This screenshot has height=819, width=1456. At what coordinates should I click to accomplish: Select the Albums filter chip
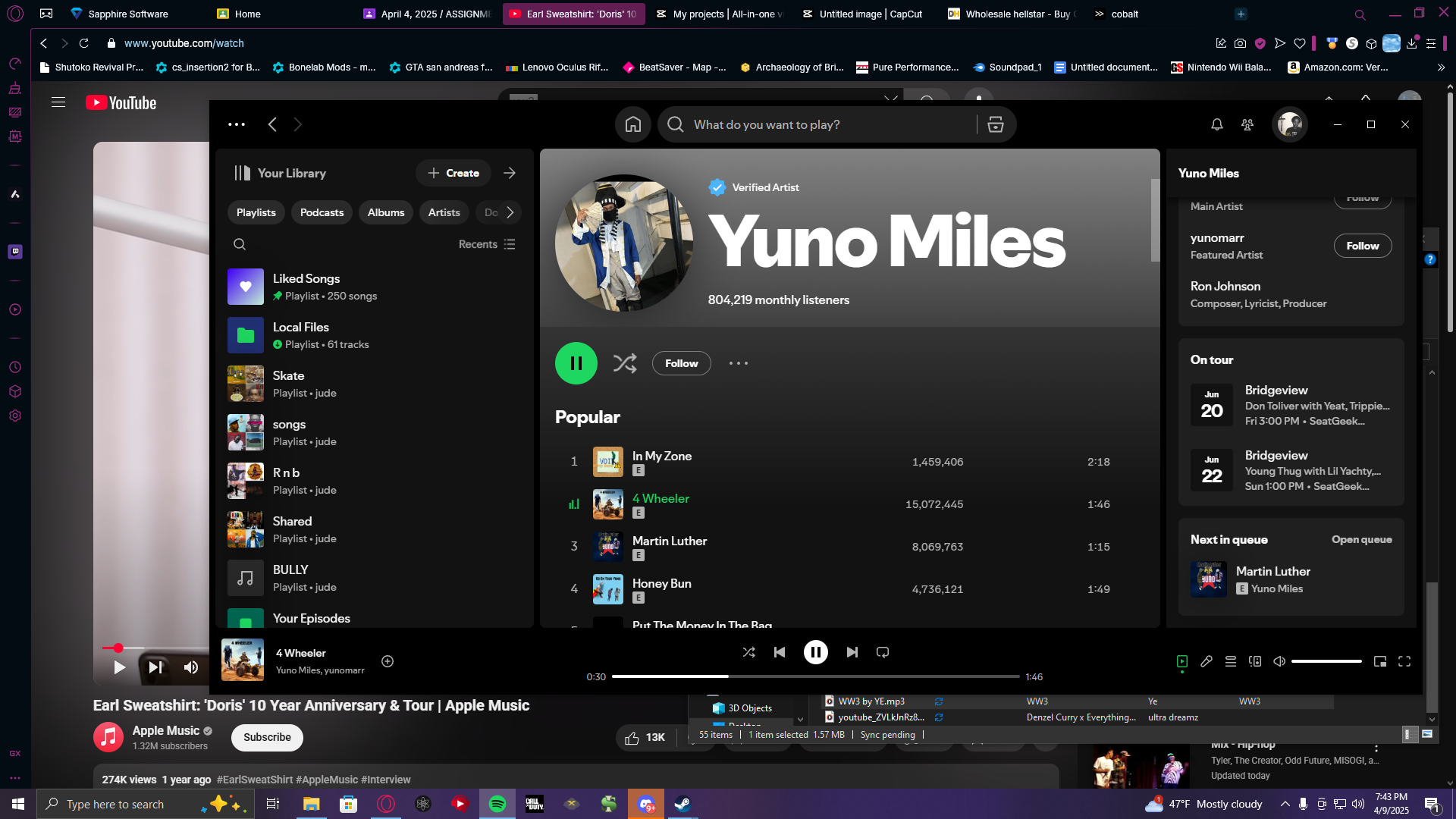pos(386,212)
